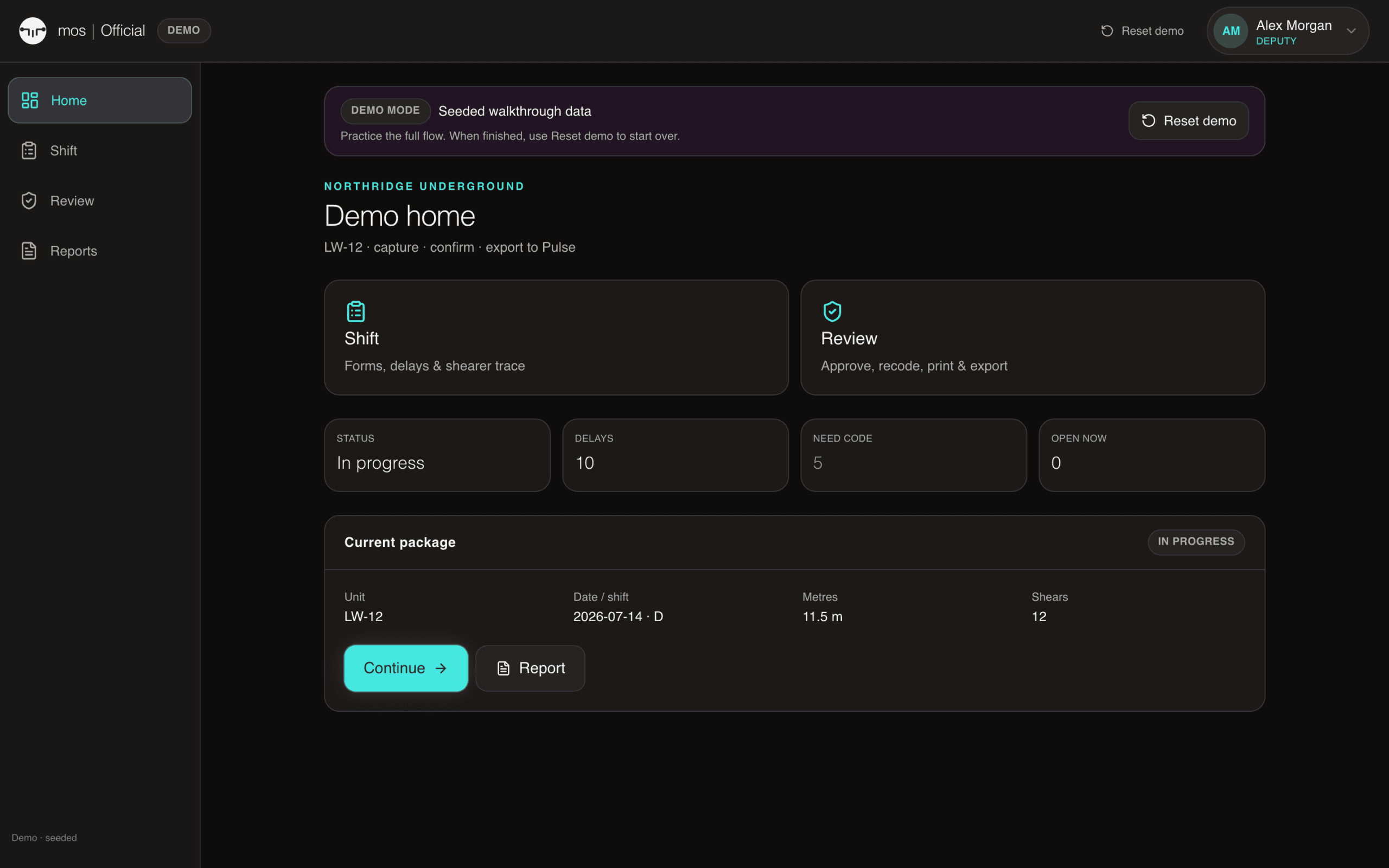Click Reset demo in the top bar

[x=1142, y=31]
